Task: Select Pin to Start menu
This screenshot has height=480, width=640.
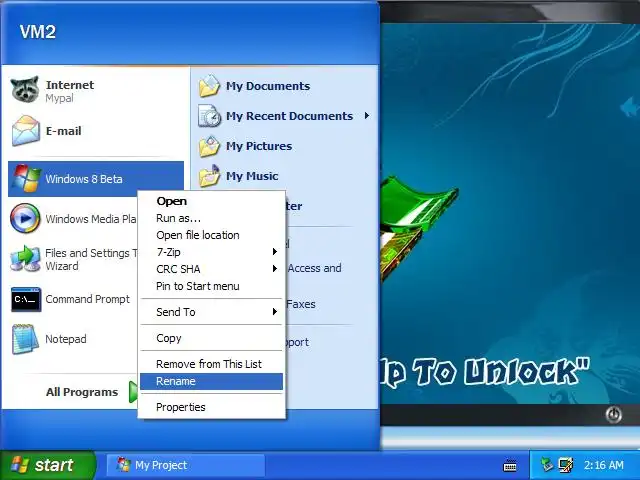Action: tap(211, 286)
